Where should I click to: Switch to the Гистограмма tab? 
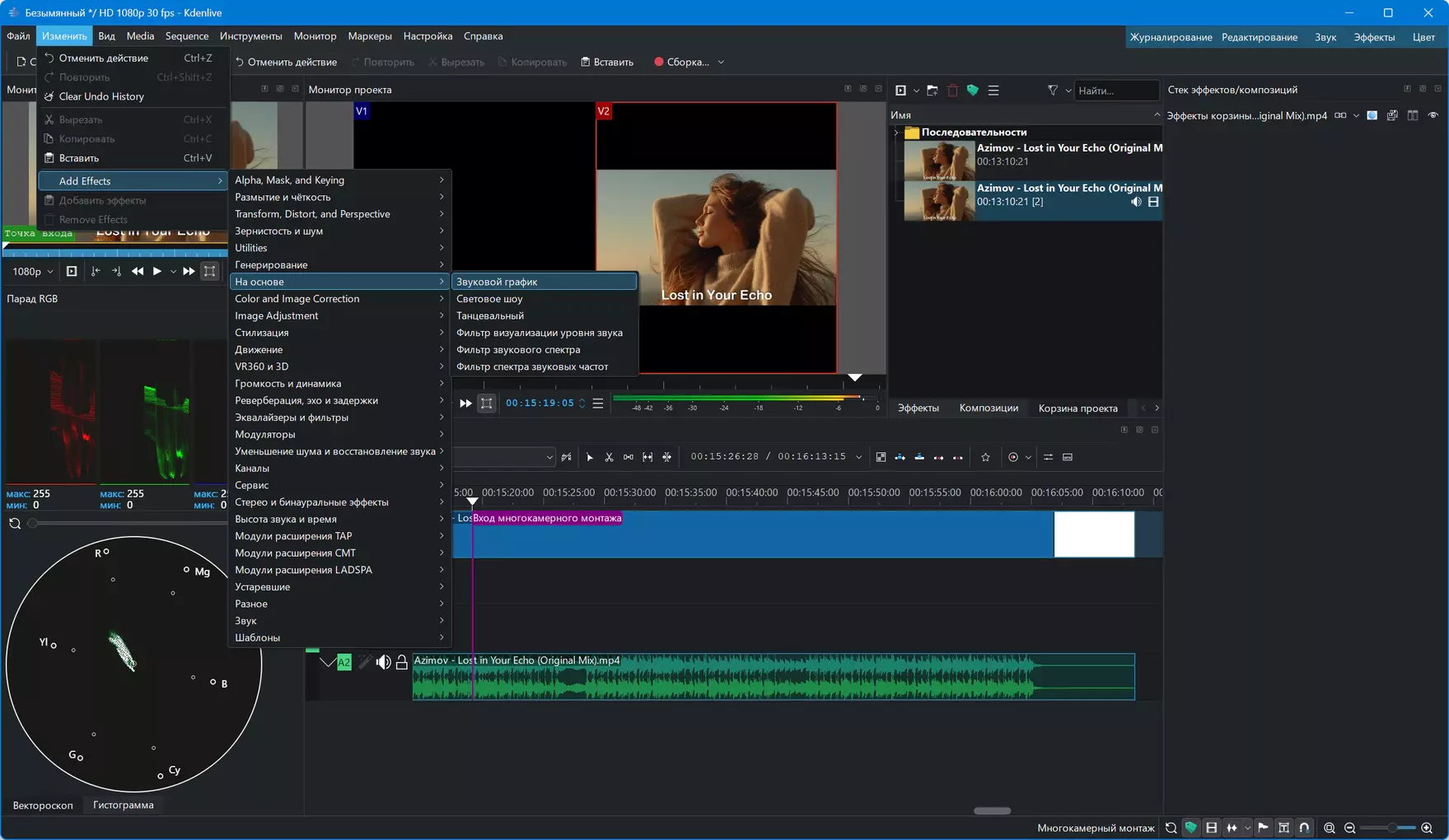coord(123,805)
